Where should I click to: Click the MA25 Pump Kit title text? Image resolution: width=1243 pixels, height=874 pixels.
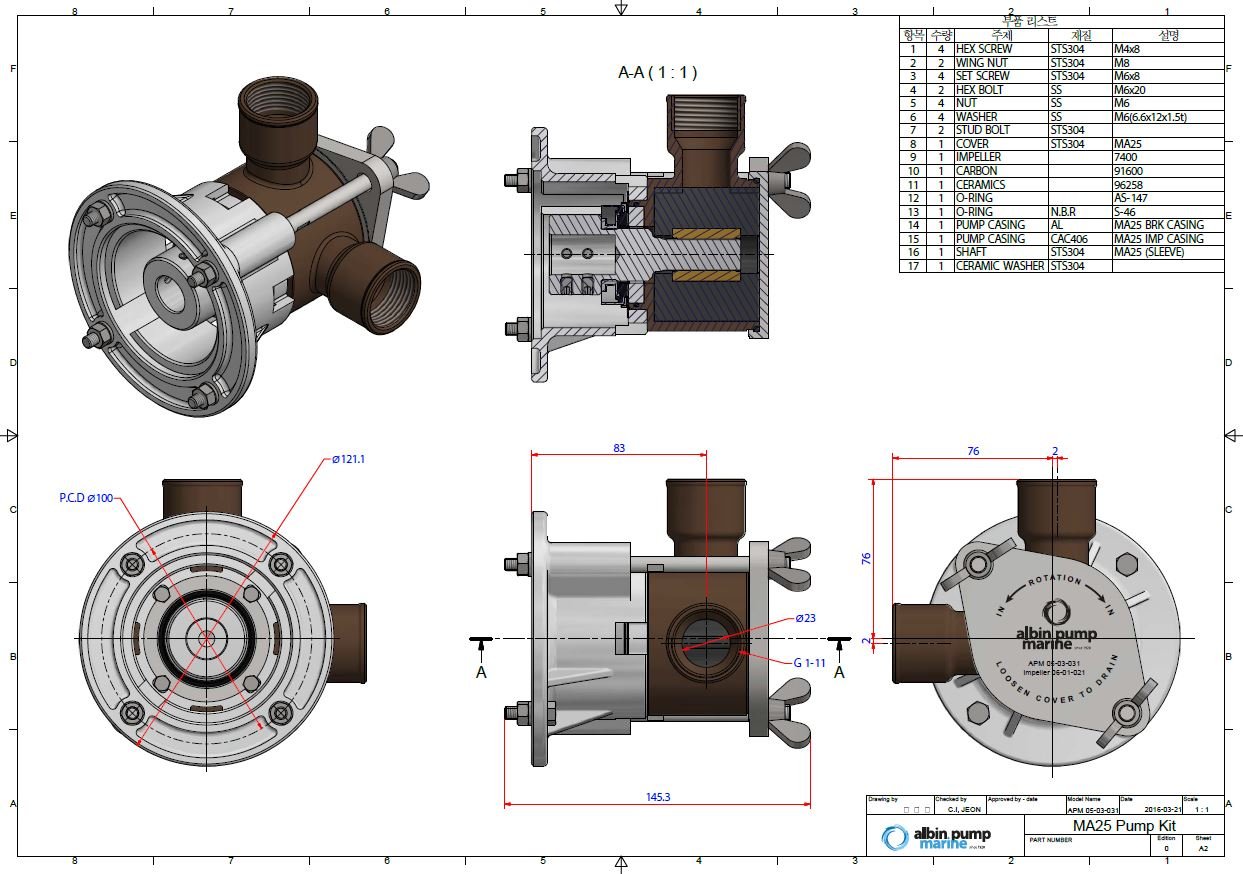1110,826
